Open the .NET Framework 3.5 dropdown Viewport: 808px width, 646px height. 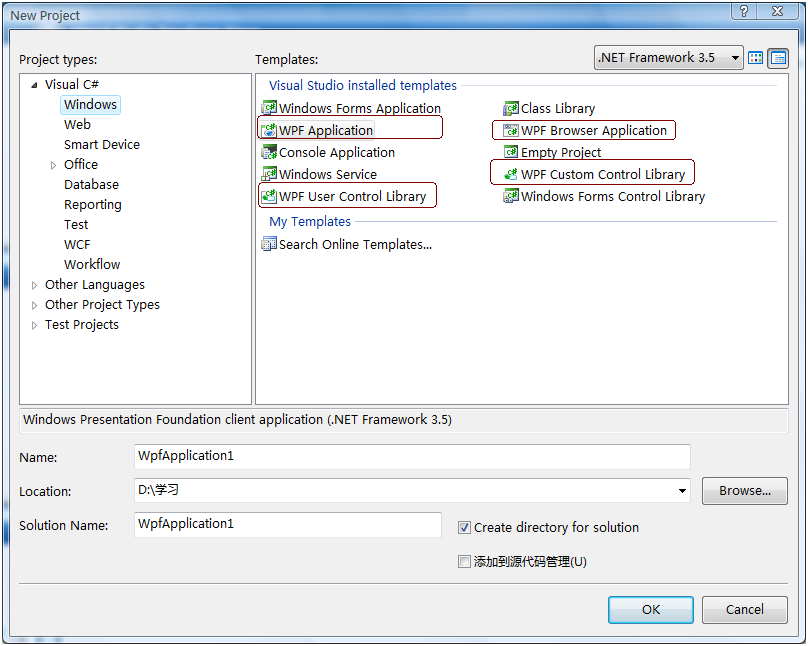coord(735,58)
